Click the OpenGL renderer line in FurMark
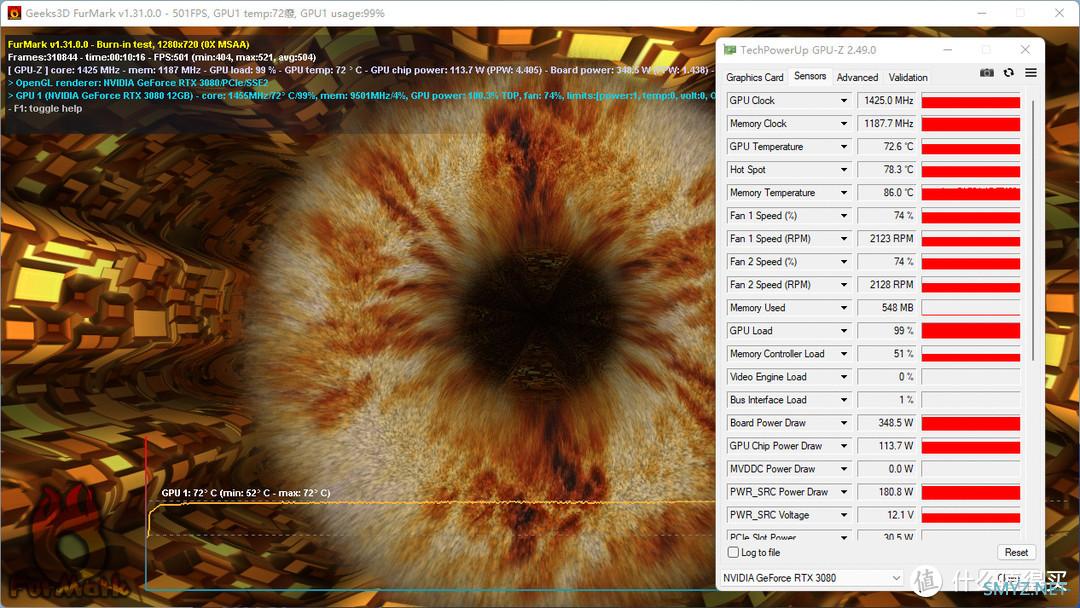This screenshot has width=1080, height=608. [138, 83]
